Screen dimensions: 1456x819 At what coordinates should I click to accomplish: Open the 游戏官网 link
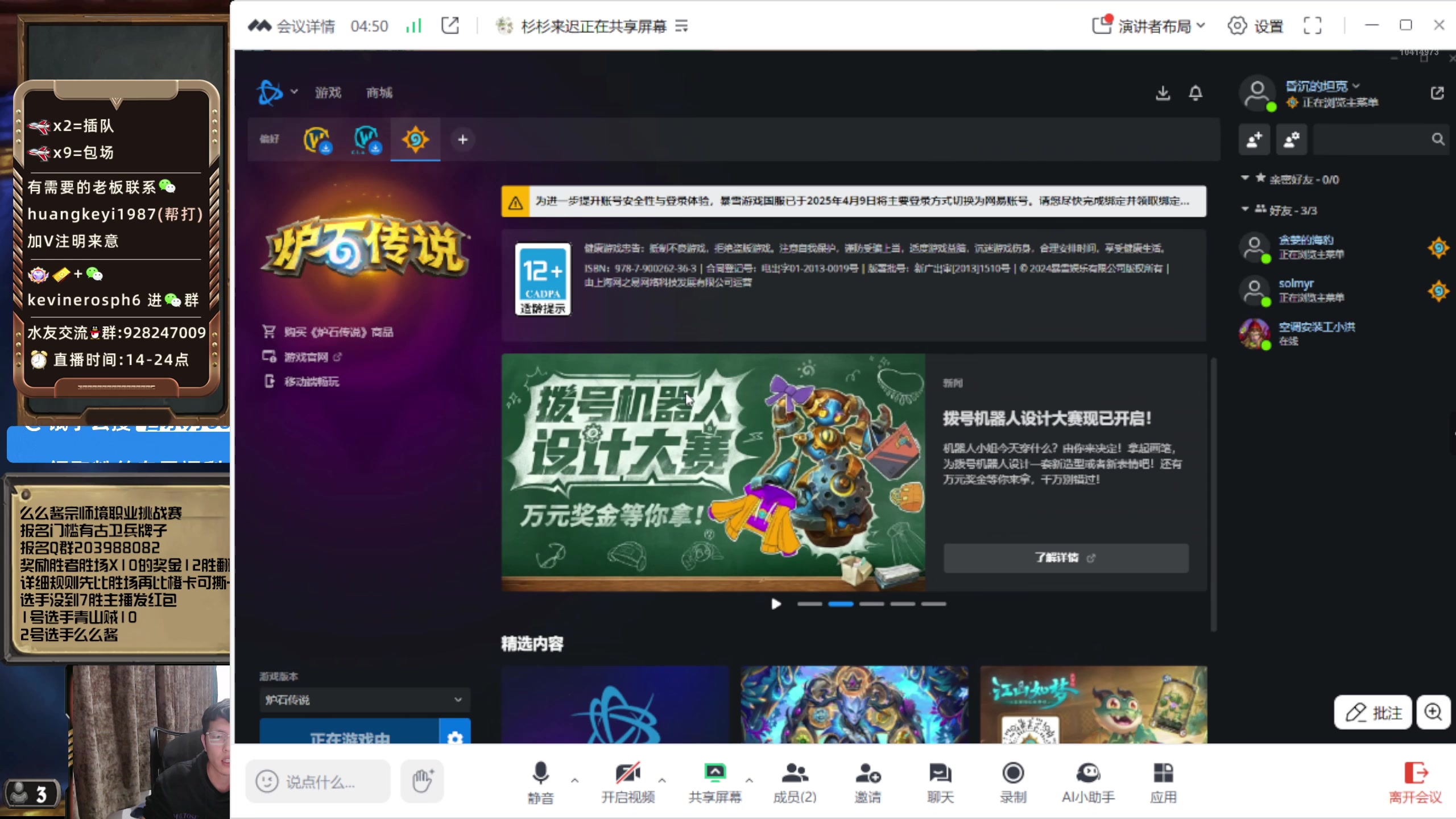click(x=301, y=357)
